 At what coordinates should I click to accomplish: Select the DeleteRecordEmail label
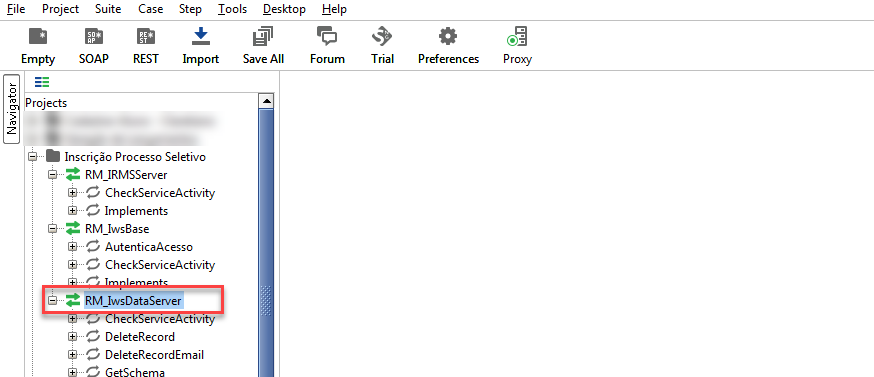pyautogui.click(x=154, y=355)
